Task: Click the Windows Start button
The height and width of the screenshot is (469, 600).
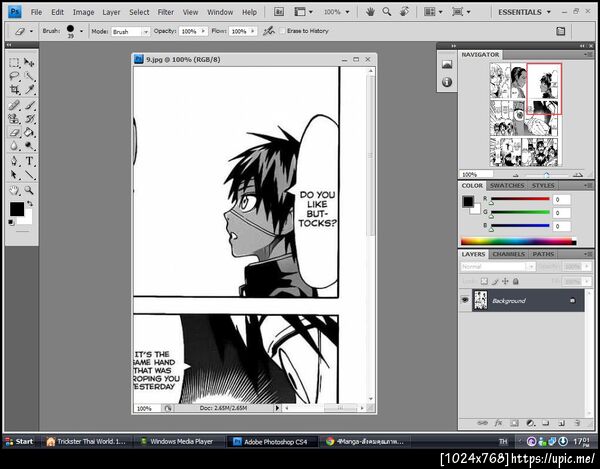Action: click(19, 441)
